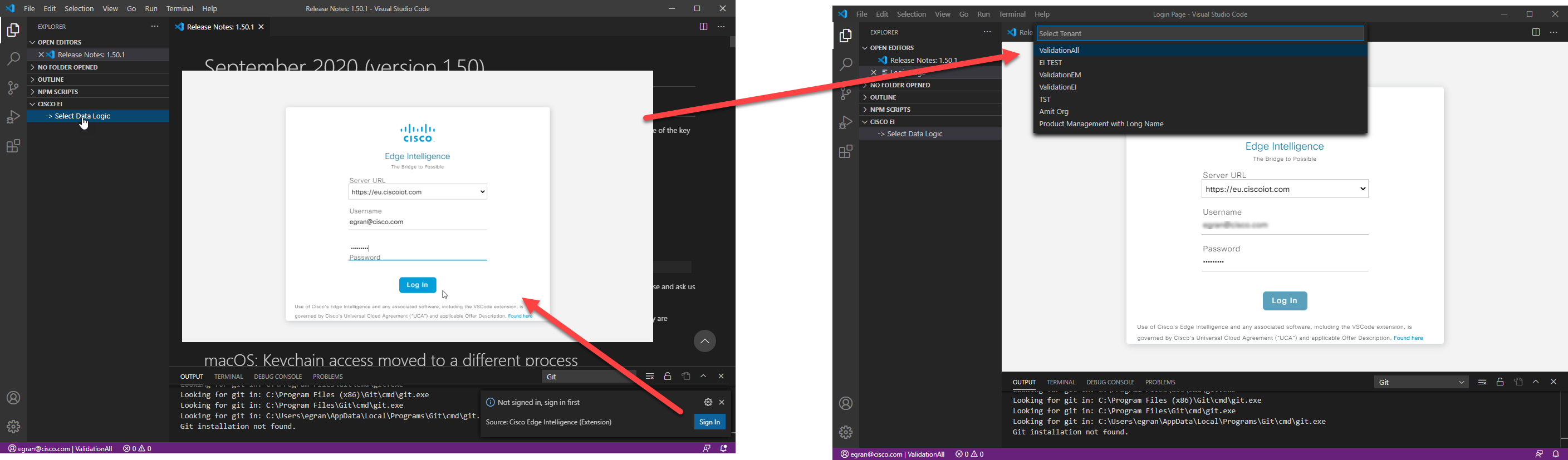Open Git output channel dropdown in left window
This screenshot has width=1568, height=460.
pyautogui.click(x=589, y=377)
